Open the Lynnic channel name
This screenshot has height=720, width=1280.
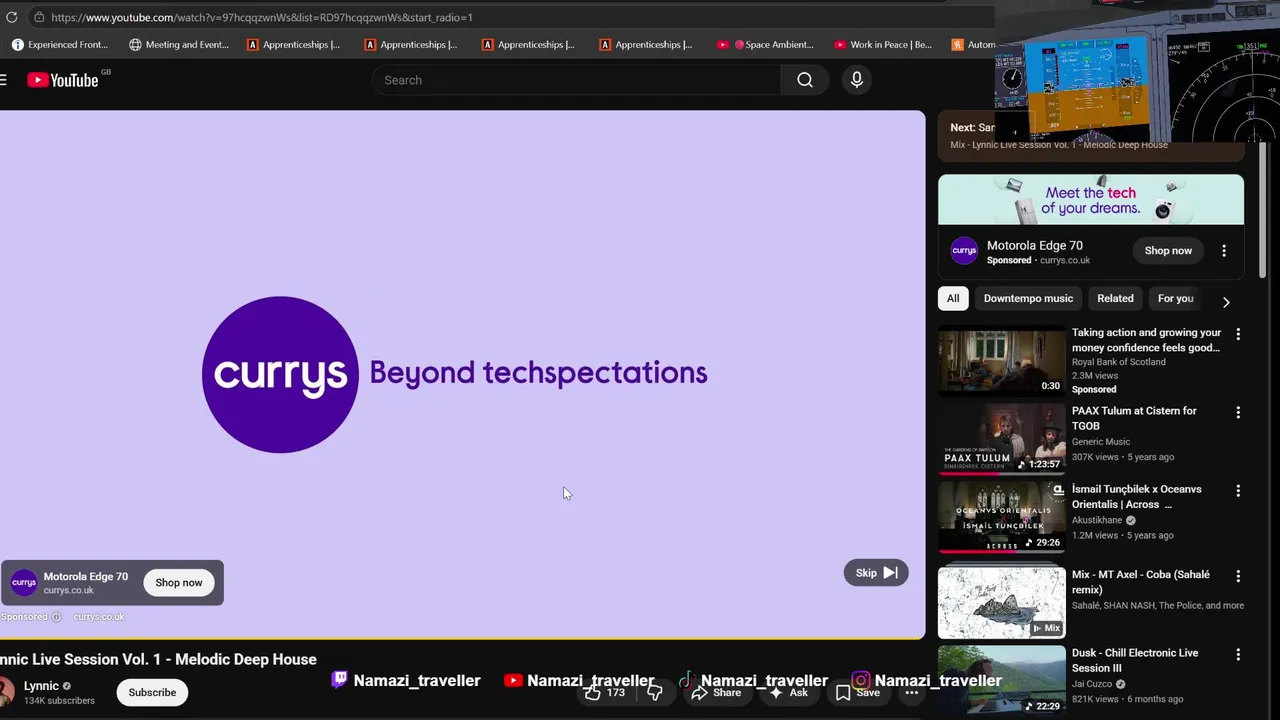tap(41, 686)
